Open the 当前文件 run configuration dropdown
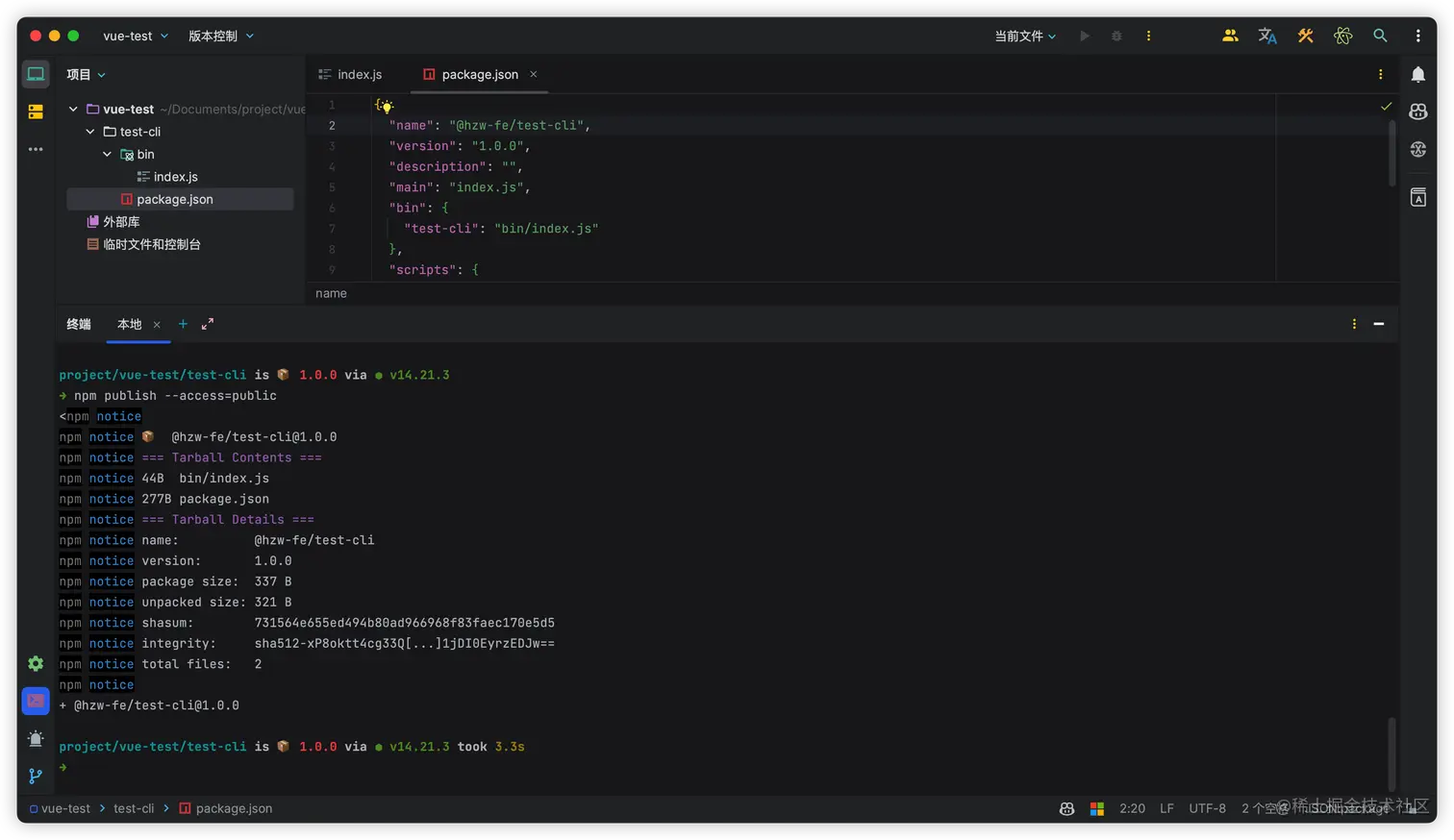1454x840 pixels. pos(1025,36)
